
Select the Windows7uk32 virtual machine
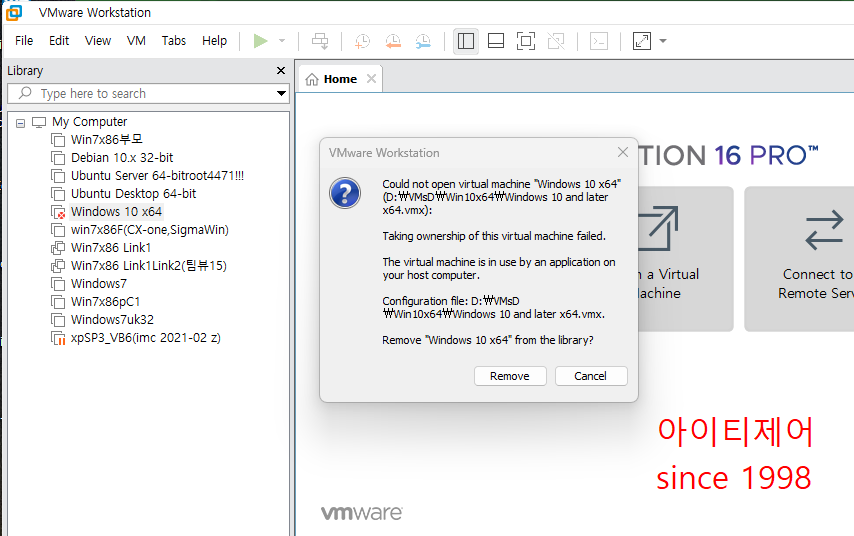[x=112, y=319]
